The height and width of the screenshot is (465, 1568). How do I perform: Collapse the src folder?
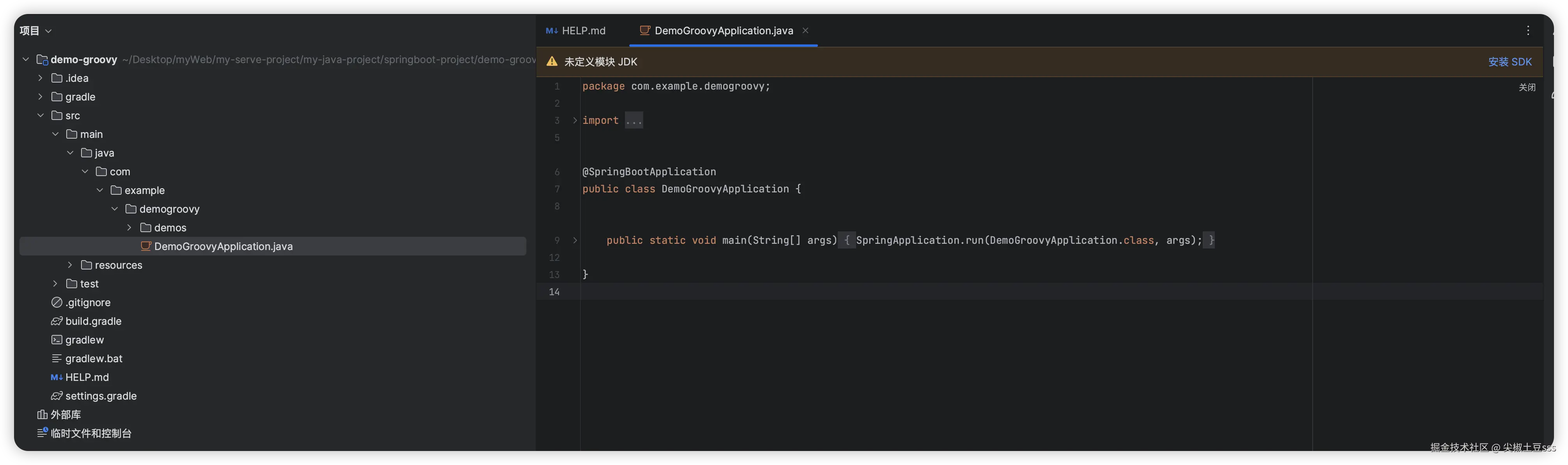[x=40, y=116]
